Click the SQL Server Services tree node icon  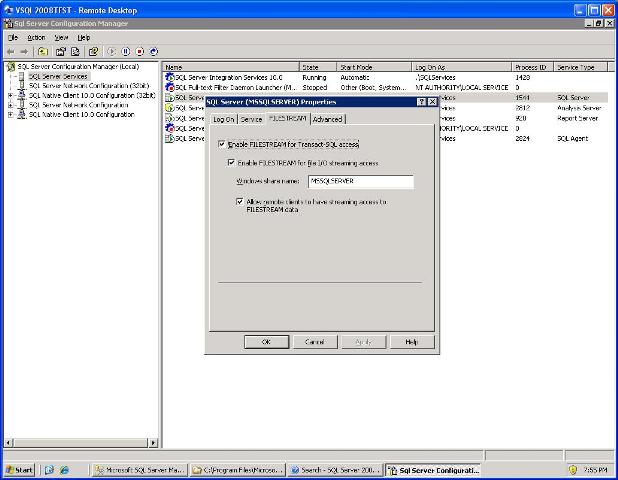coord(22,76)
